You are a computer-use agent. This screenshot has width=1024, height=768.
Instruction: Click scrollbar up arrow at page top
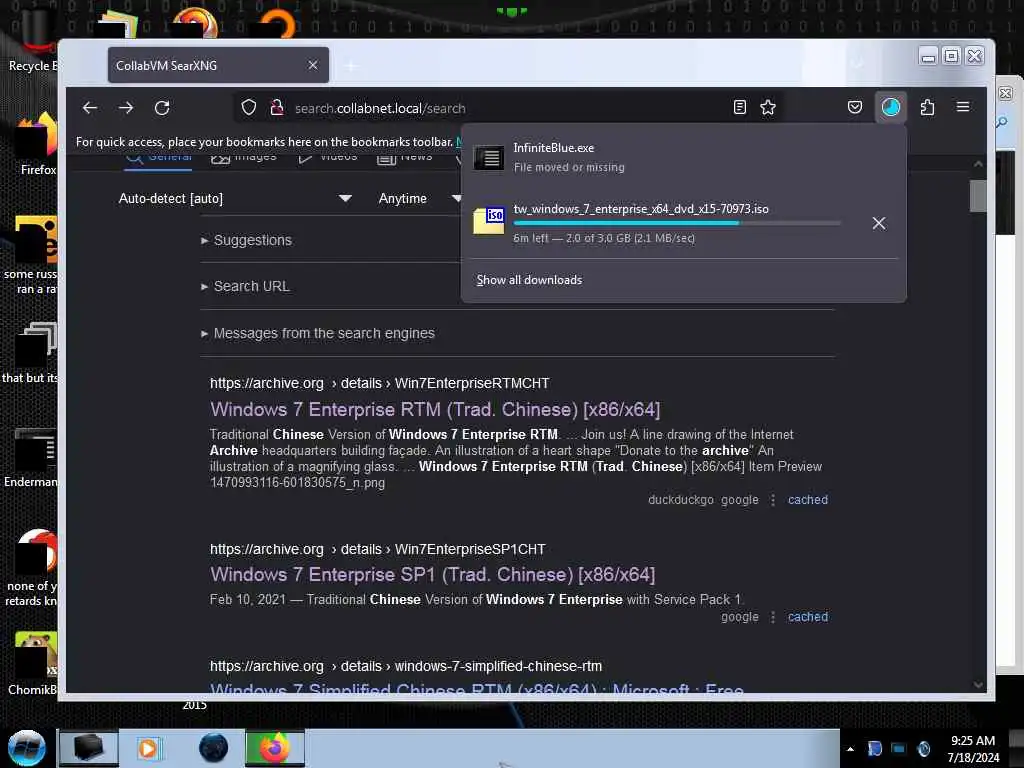point(978,164)
